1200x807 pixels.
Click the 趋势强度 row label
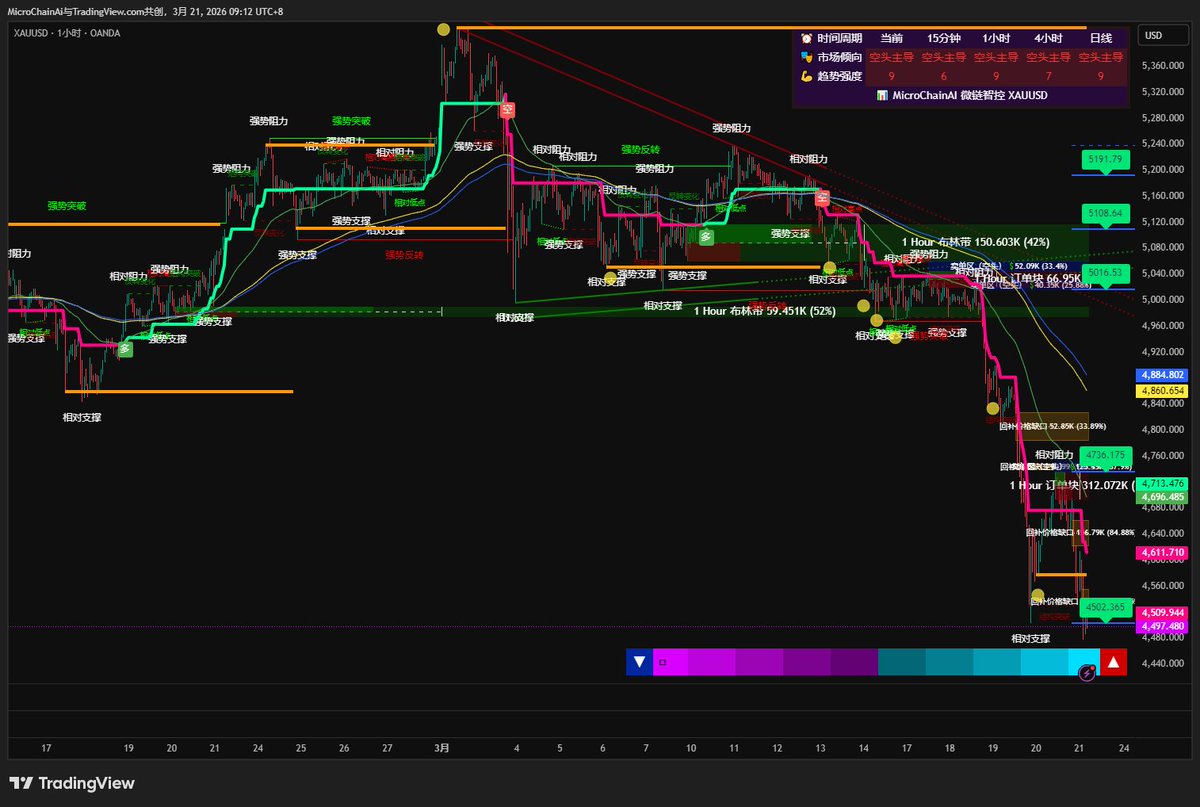tap(838, 76)
